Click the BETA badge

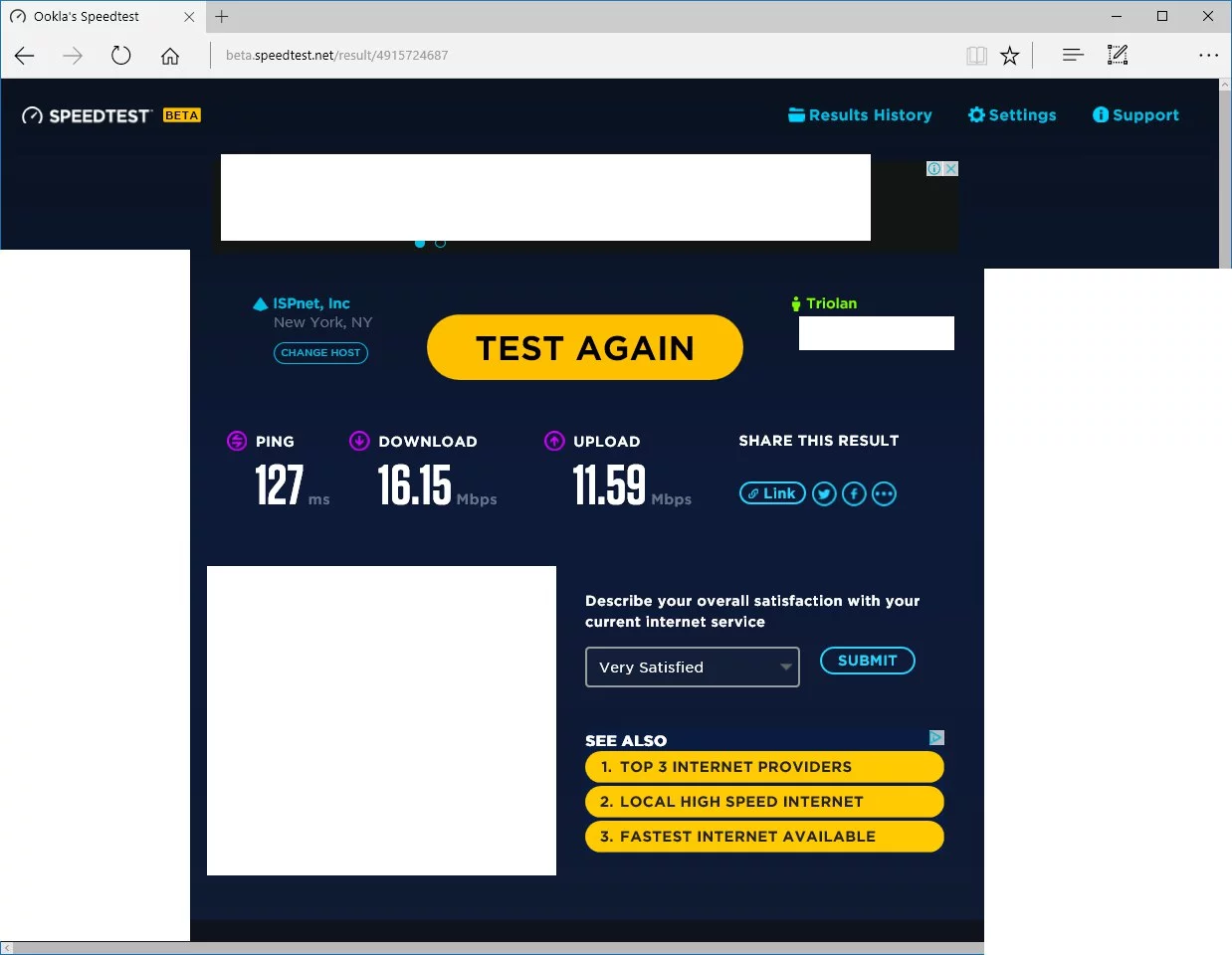point(182,115)
